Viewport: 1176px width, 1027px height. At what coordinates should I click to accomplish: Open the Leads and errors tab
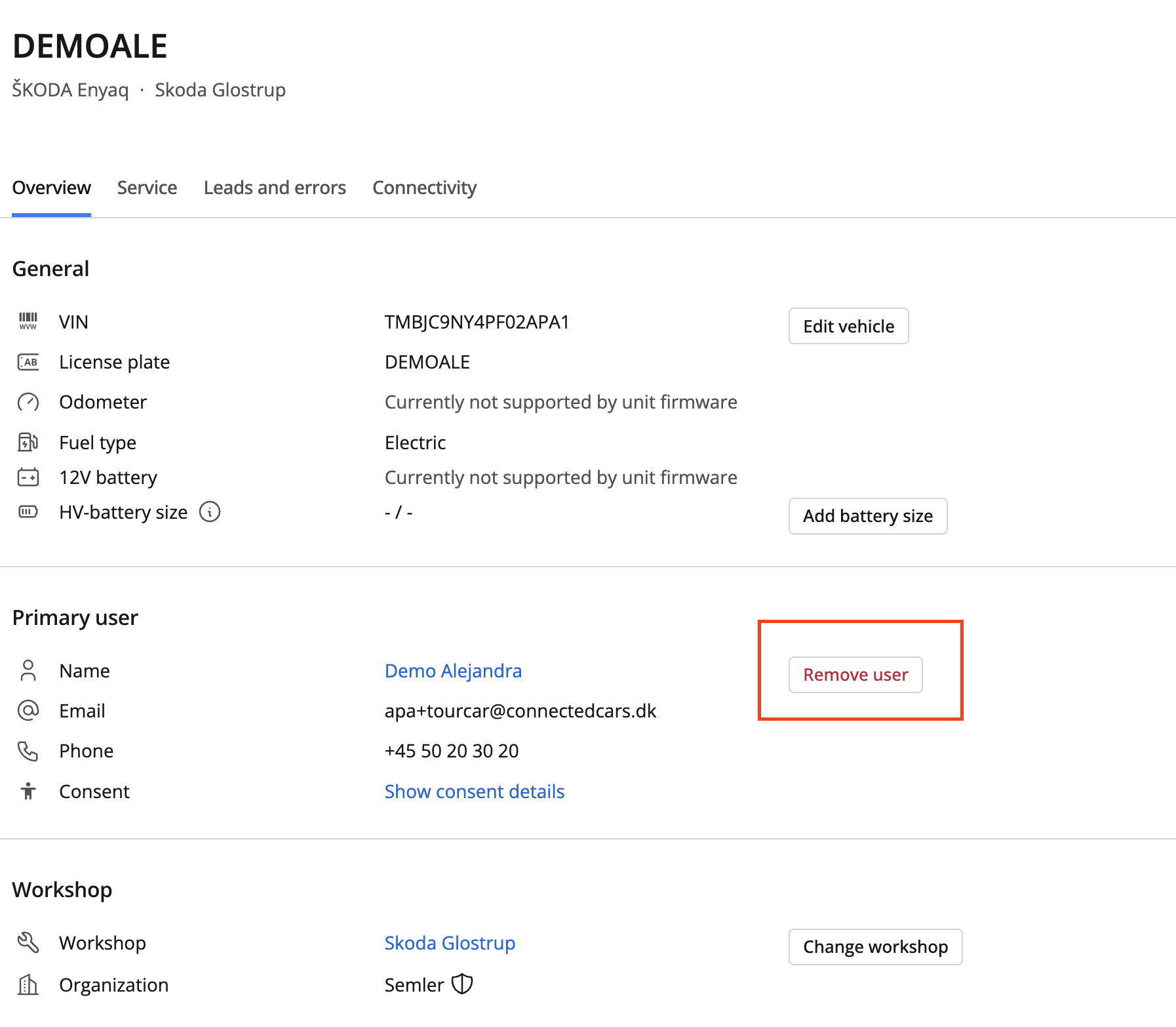click(275, 188)
